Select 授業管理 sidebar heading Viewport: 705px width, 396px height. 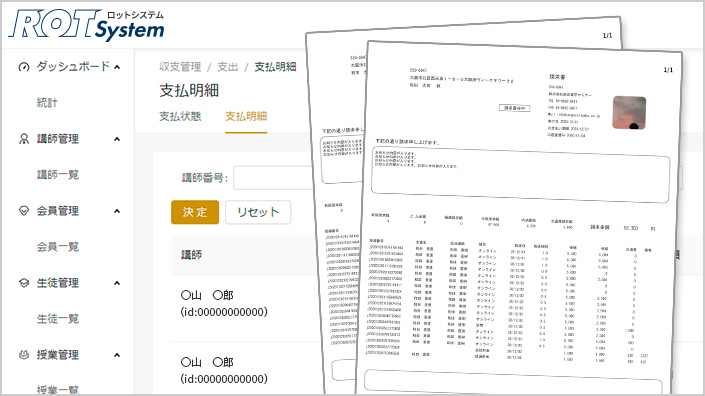pyautogui.click(x=58, y=355)
